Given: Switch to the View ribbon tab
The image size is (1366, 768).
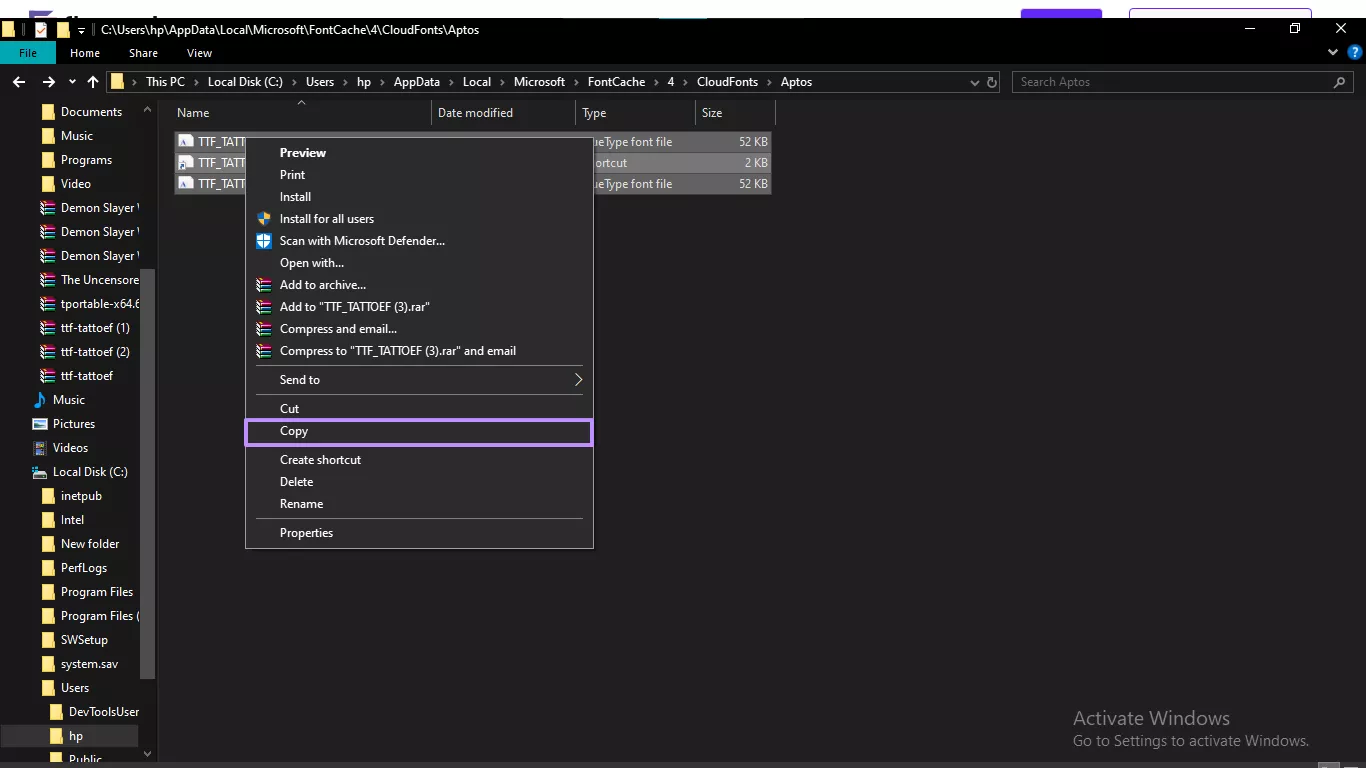Looking at the screenshot, I should point(199,53).
